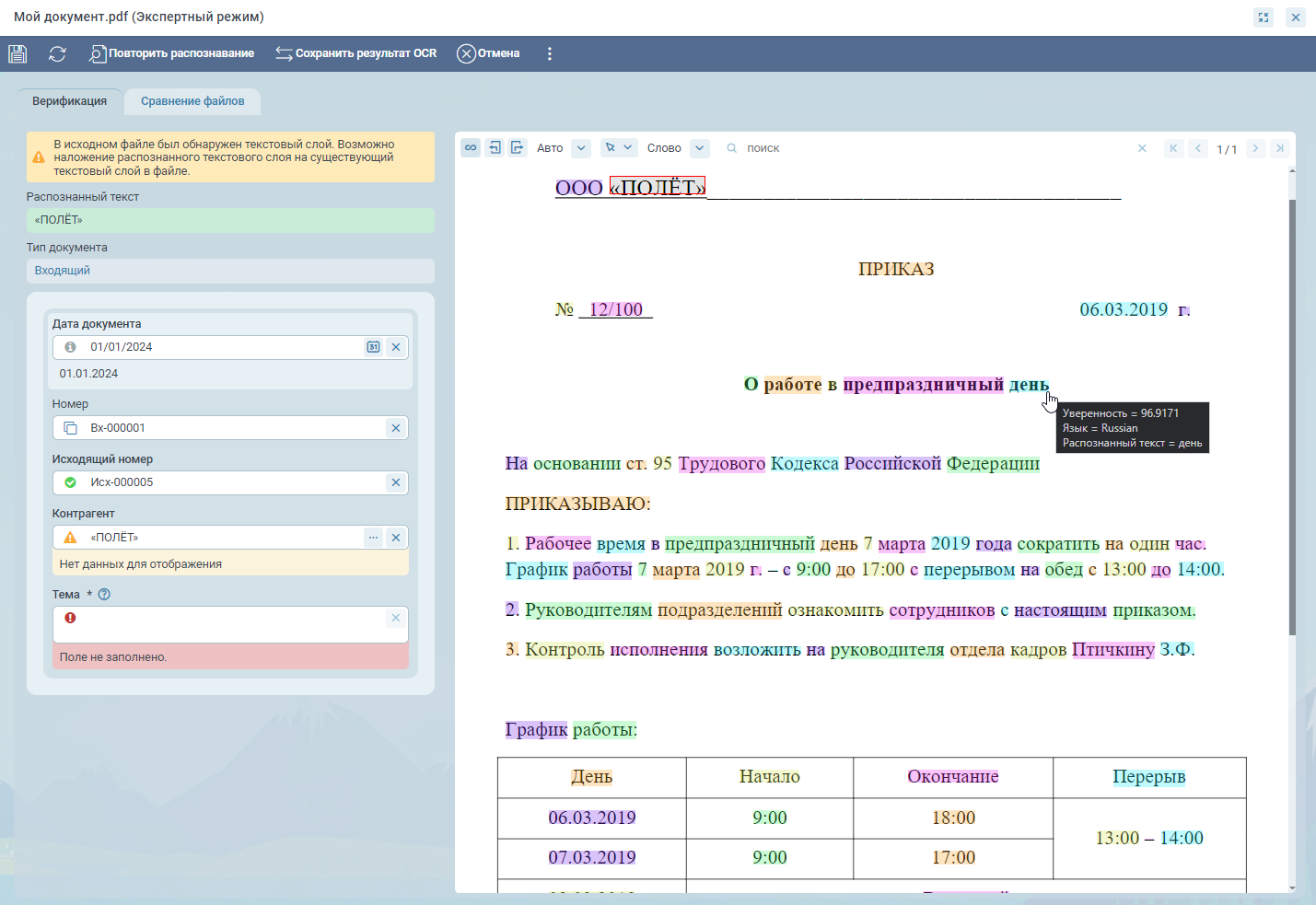Click the save diskette icon in toolbar
The width and height of the screenshot is (1316, 905).
click(17, 53)
